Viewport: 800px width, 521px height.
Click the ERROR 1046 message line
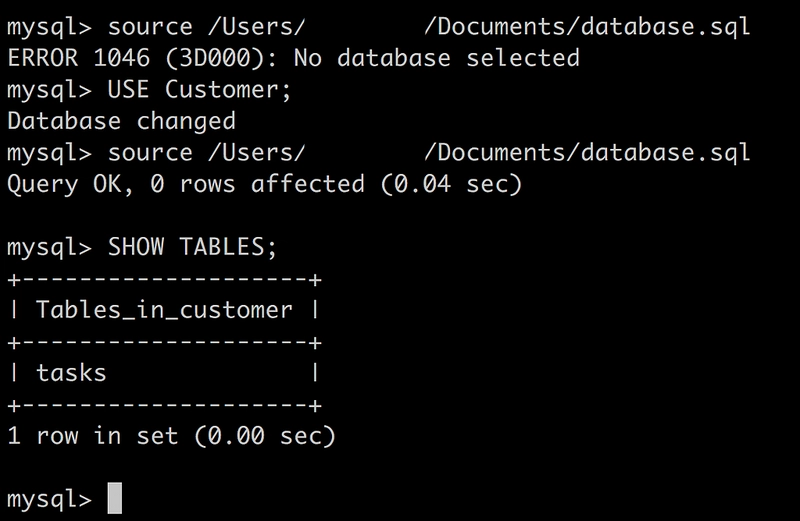tap(293, 58)
